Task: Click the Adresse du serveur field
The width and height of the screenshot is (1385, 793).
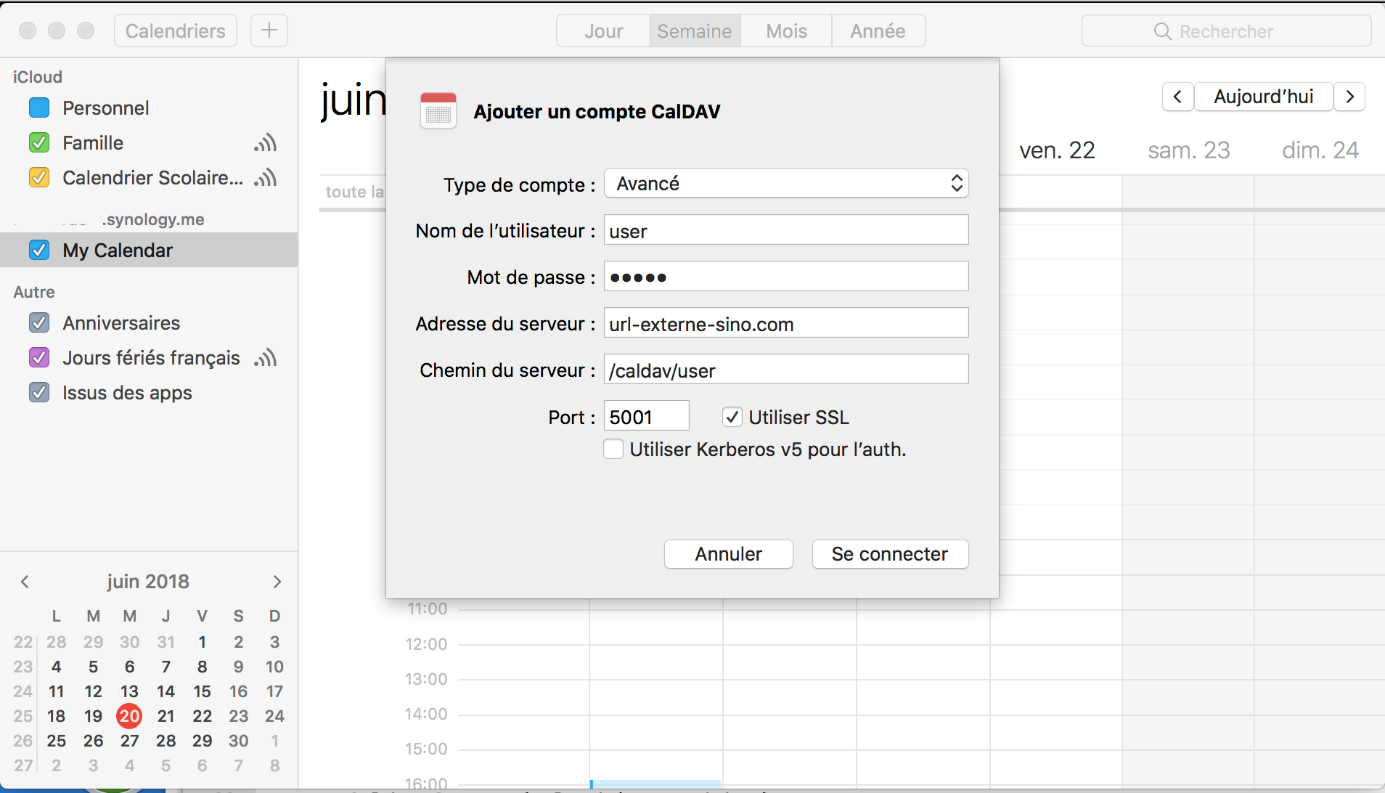Action: click(x=786, y=323)
